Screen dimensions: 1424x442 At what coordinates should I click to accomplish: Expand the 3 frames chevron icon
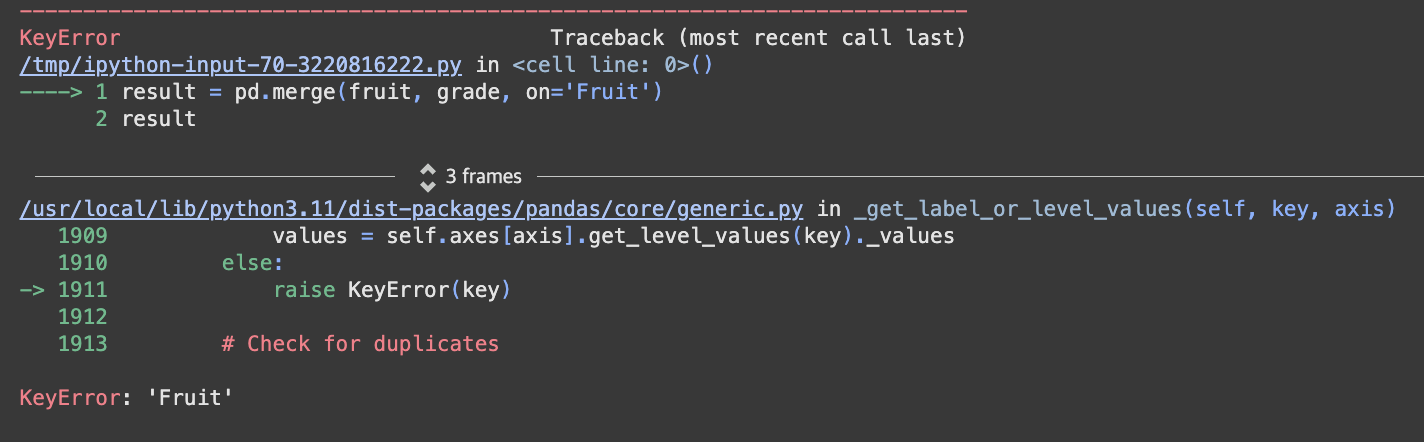[x=428, y=177]
